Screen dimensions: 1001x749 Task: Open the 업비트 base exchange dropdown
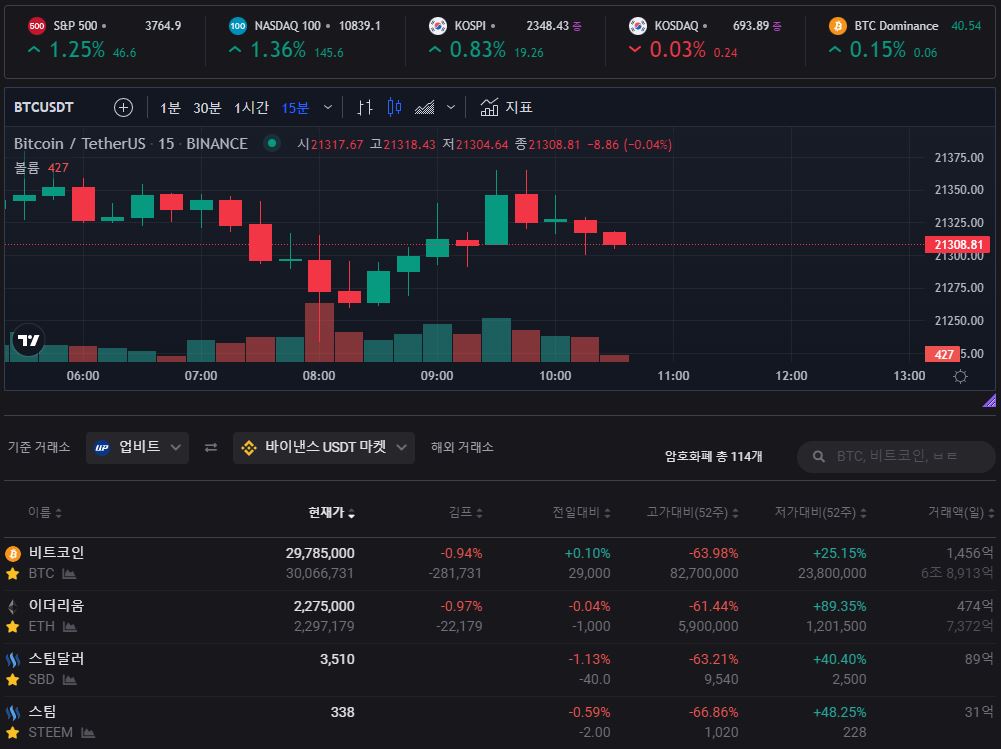tap(137, 447)
